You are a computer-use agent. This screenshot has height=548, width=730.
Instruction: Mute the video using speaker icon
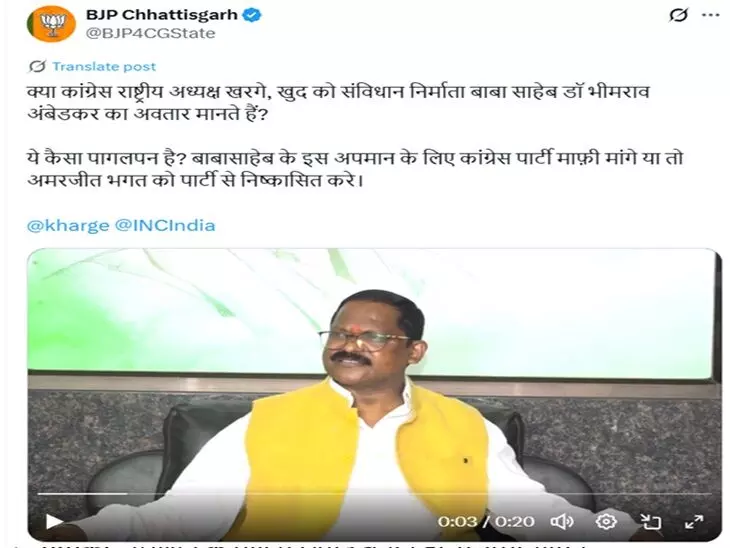pyautogui.click(x=562, y=522)
